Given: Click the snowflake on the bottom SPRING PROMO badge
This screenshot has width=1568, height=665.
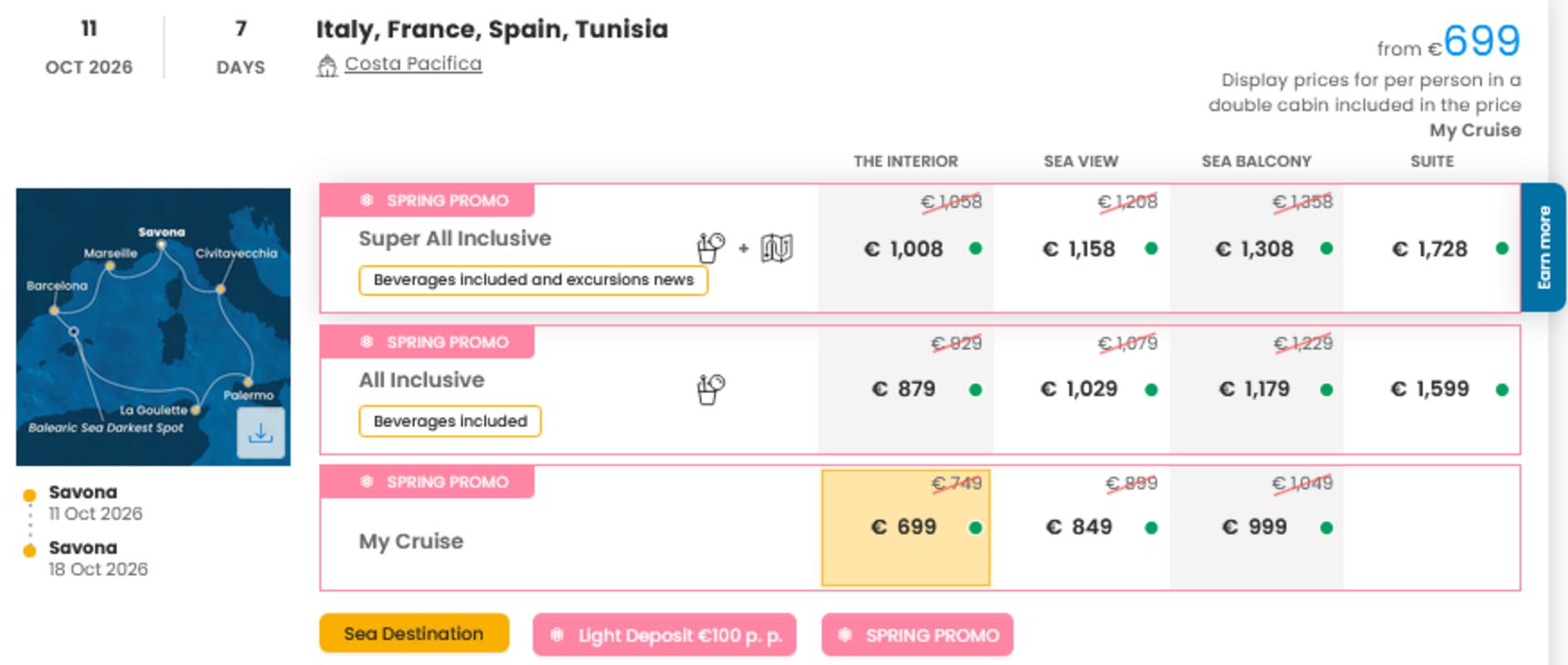Looking at the screenshot, I should [x=843, y=635].
